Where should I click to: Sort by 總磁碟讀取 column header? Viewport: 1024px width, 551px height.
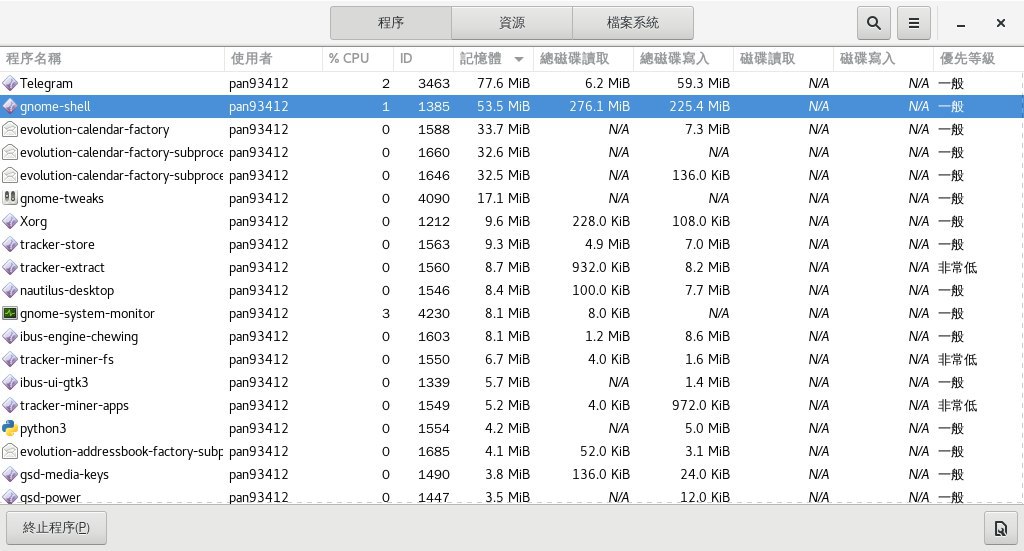click(x=583, y=59)
